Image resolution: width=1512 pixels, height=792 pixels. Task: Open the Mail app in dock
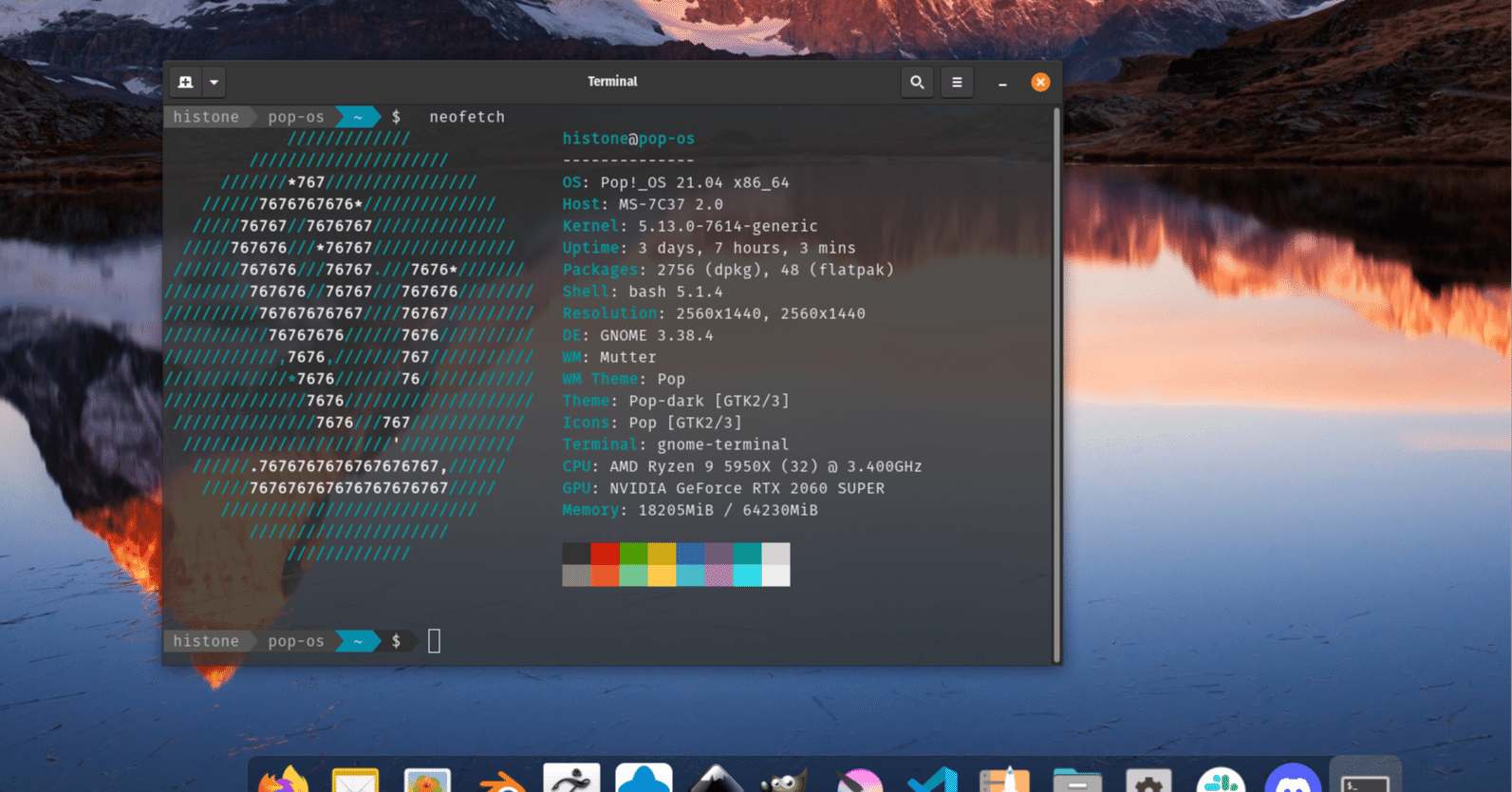(x=355, y=780)
